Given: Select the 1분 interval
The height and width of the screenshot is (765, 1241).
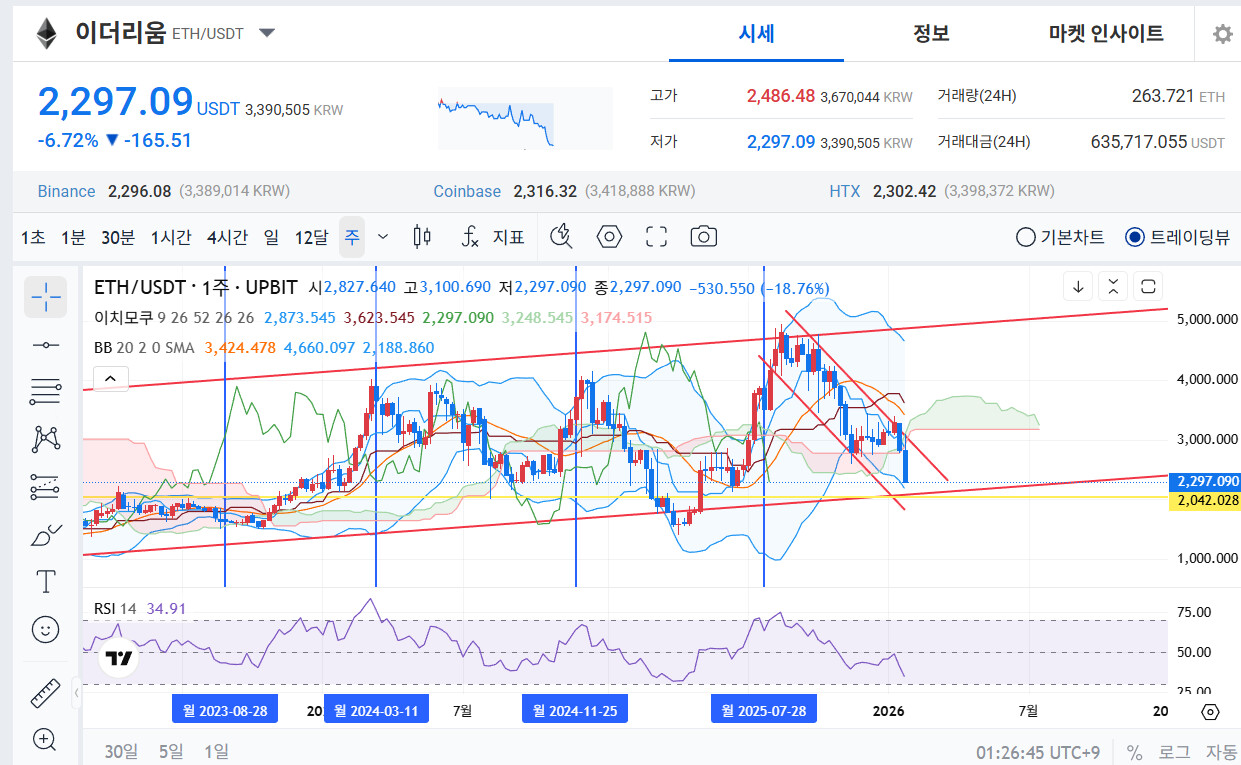Looking at the screenshot, I should [73, 237].
